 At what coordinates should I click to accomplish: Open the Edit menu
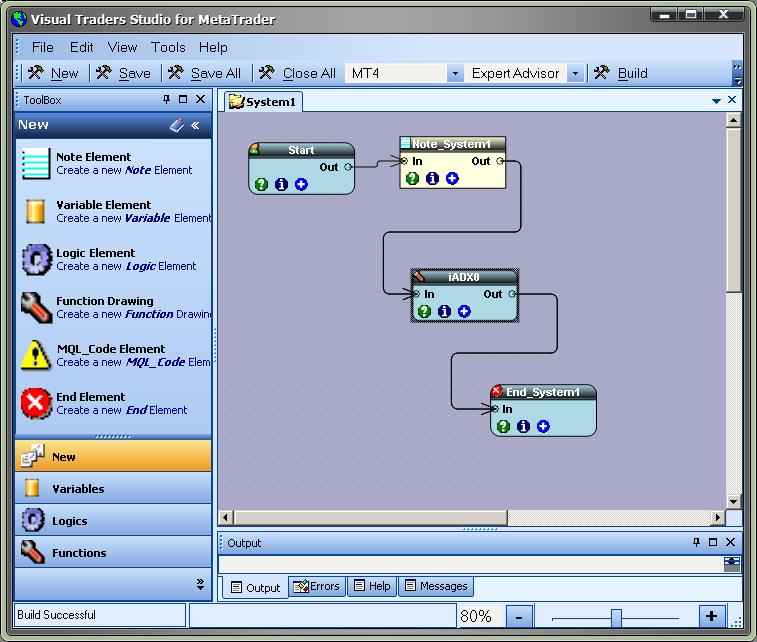click(x=82, y=47)
